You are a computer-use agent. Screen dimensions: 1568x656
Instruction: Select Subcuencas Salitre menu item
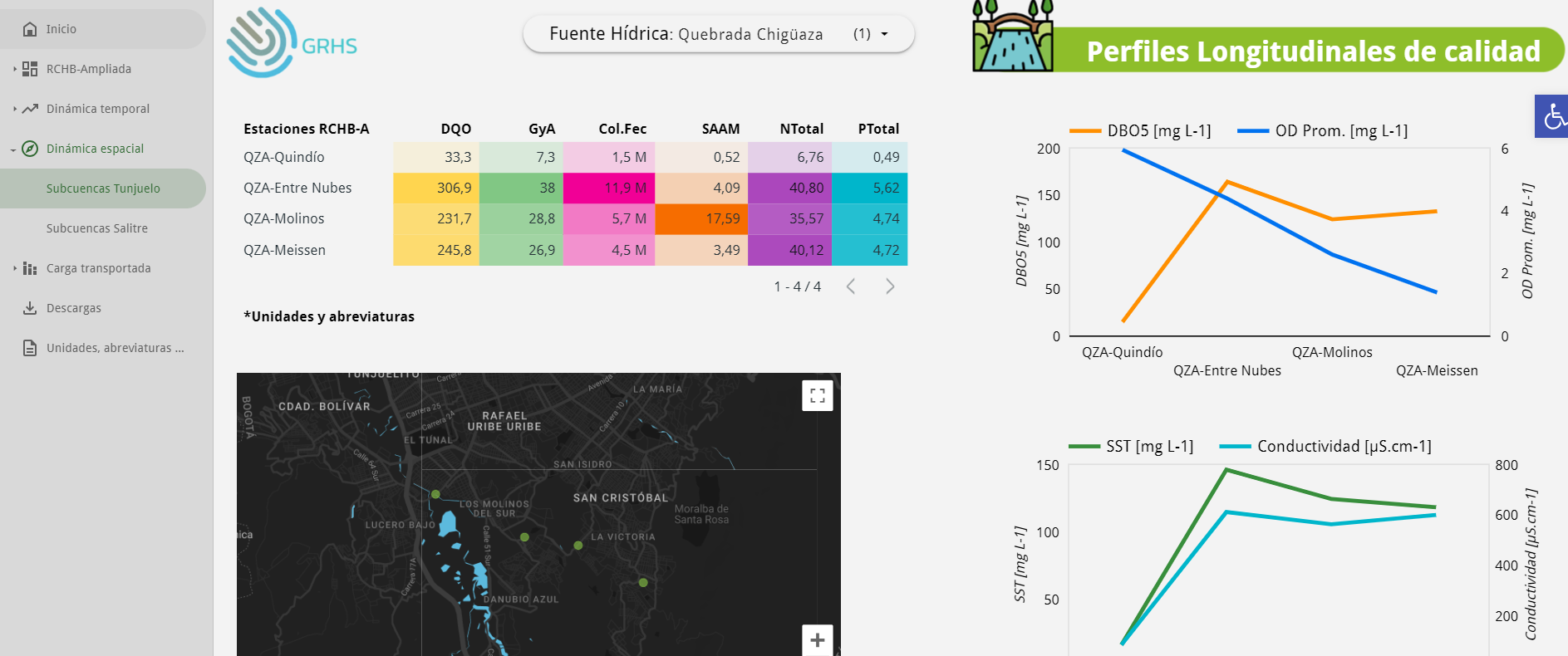(96, 228)
